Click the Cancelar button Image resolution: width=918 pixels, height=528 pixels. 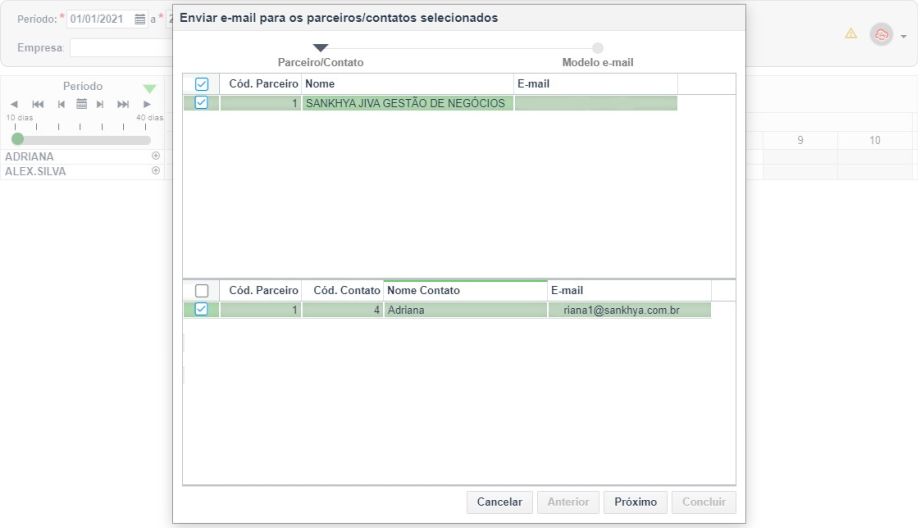pos(499,502)
